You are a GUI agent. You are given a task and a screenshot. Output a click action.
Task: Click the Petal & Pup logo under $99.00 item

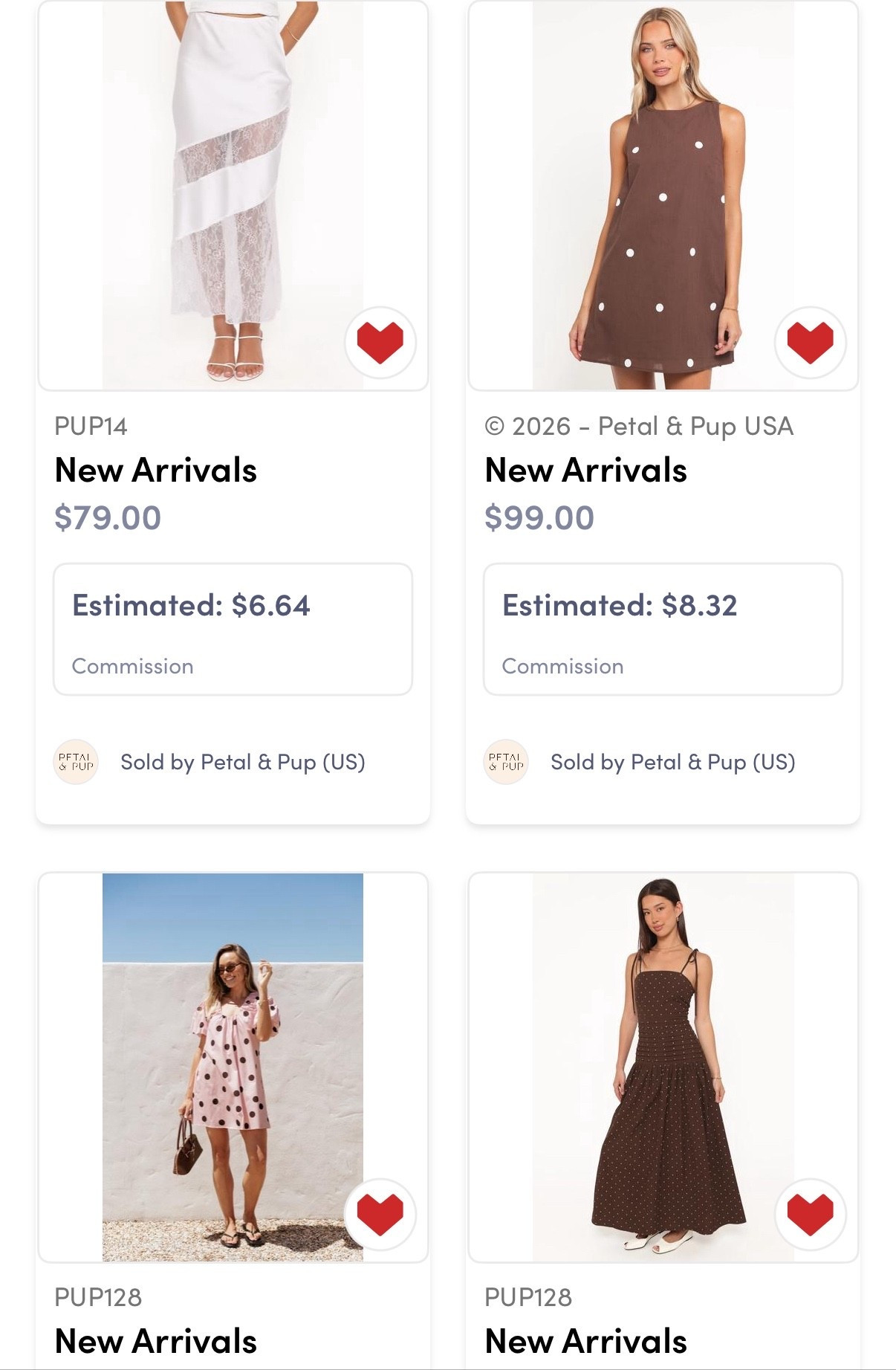pyautogui.click(x=506, y=762)
